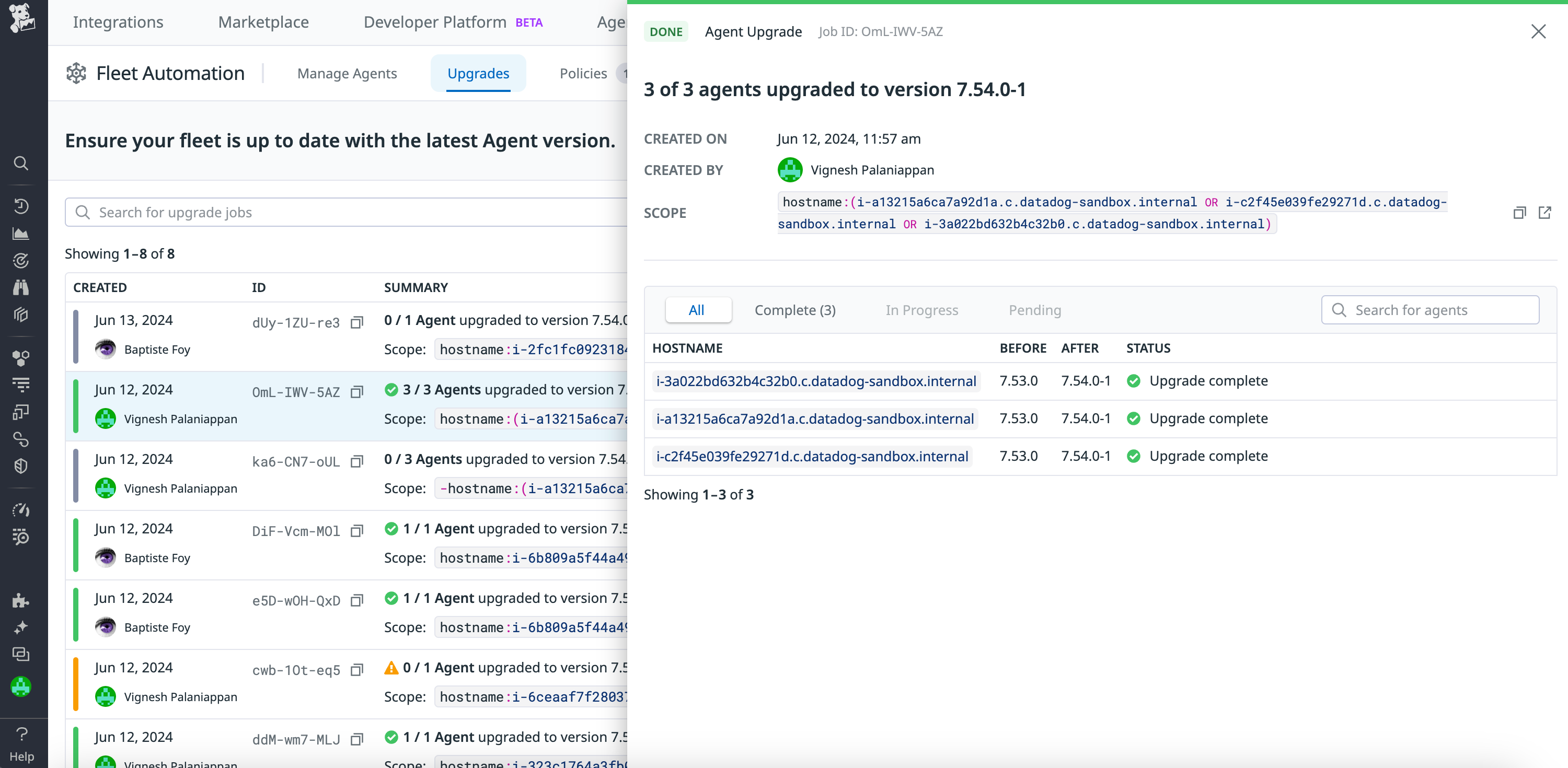This screenshot has height=768, width=1568.
Task: Click the Help question mark in sidebar
Action: click(21, 734)
